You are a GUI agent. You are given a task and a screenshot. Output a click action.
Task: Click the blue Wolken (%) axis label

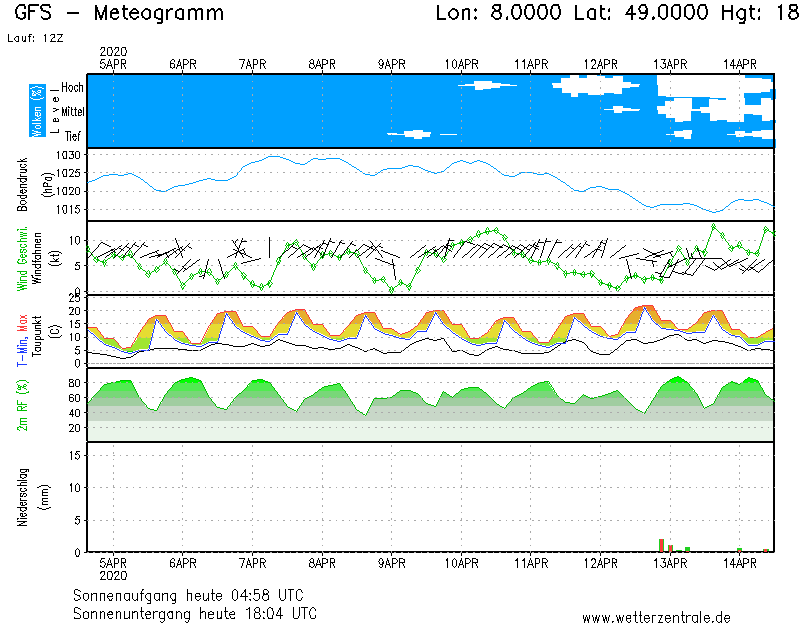pyautogui.click(x=37, y=111)
